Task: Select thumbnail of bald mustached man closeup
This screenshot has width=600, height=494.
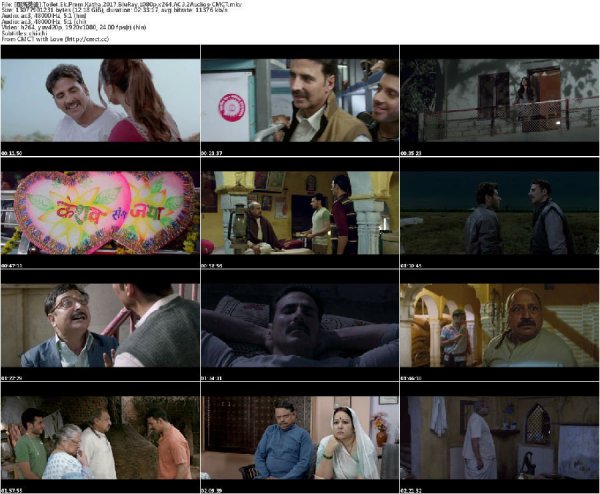Action: [x=499, y=325]
